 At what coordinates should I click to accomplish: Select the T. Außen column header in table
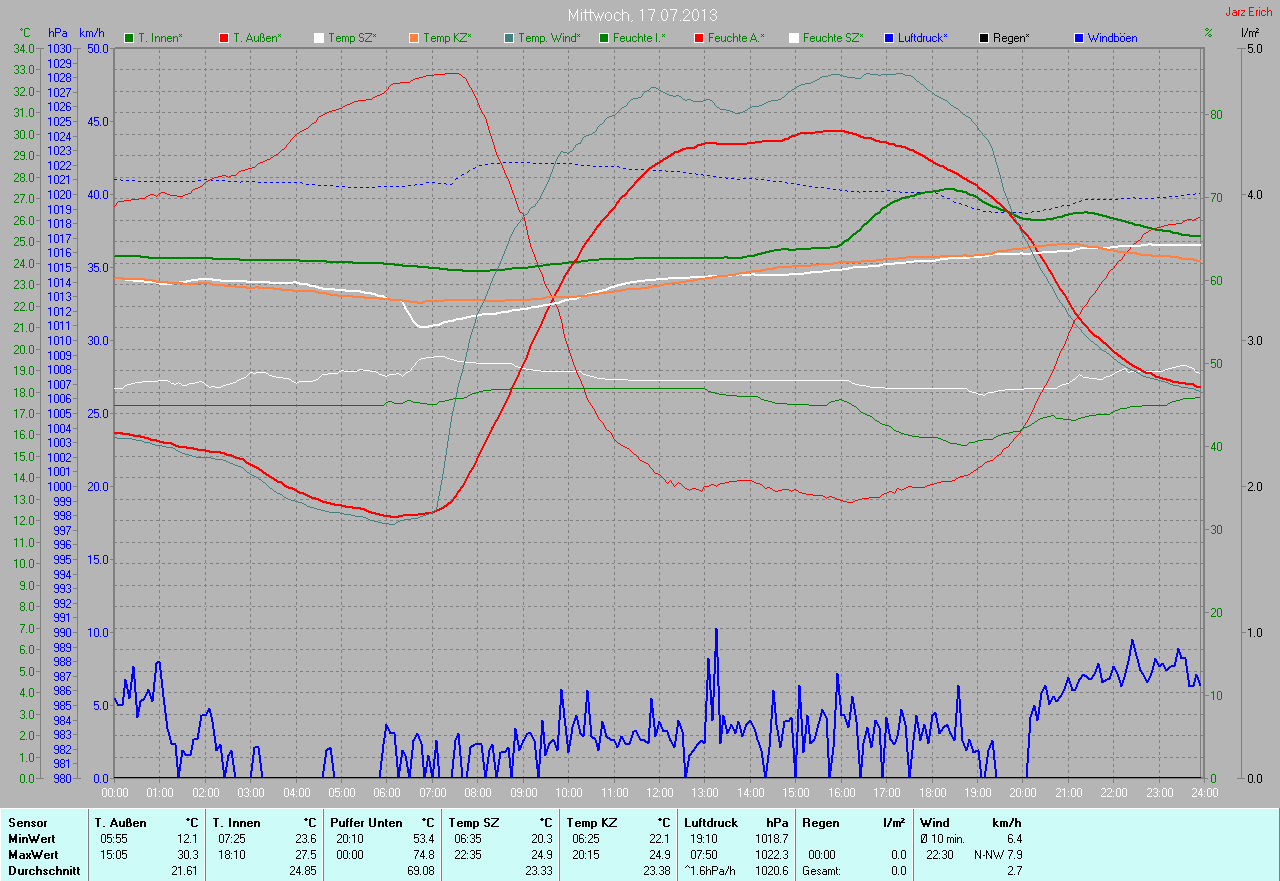point(123,822)
